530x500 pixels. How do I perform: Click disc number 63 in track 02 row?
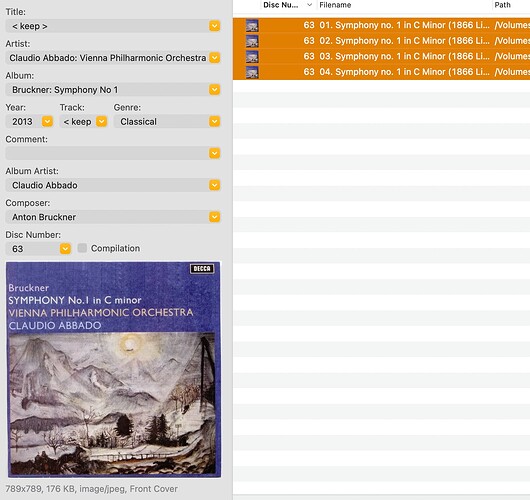(x=309, y=41)
